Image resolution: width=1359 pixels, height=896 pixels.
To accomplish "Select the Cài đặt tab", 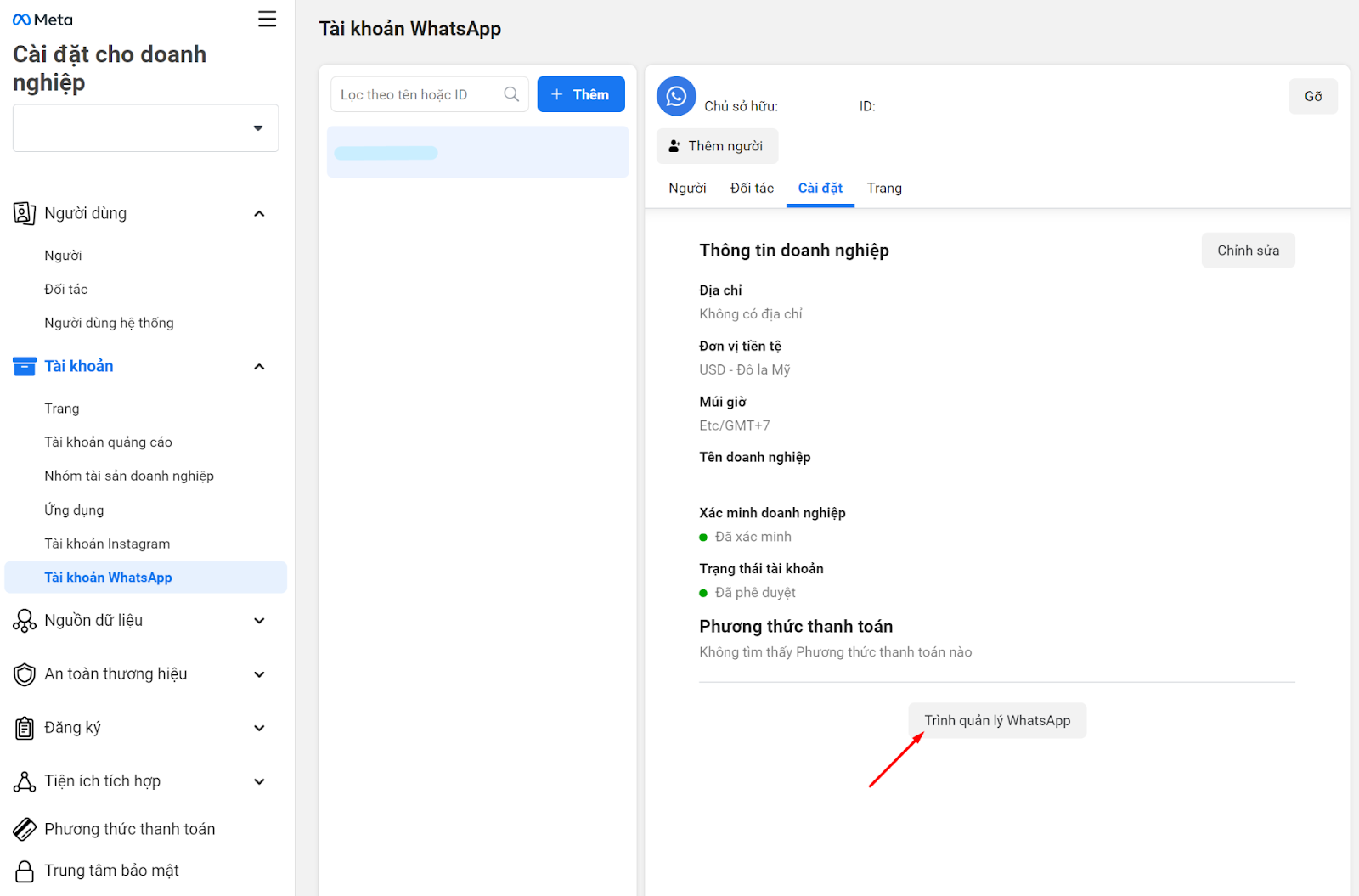I will click(x=820, y=188).
